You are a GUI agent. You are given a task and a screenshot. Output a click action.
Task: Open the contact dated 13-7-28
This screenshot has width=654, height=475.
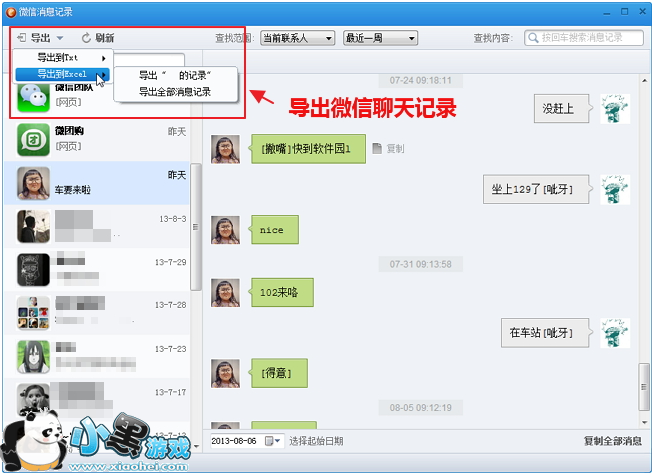(97, 314)
